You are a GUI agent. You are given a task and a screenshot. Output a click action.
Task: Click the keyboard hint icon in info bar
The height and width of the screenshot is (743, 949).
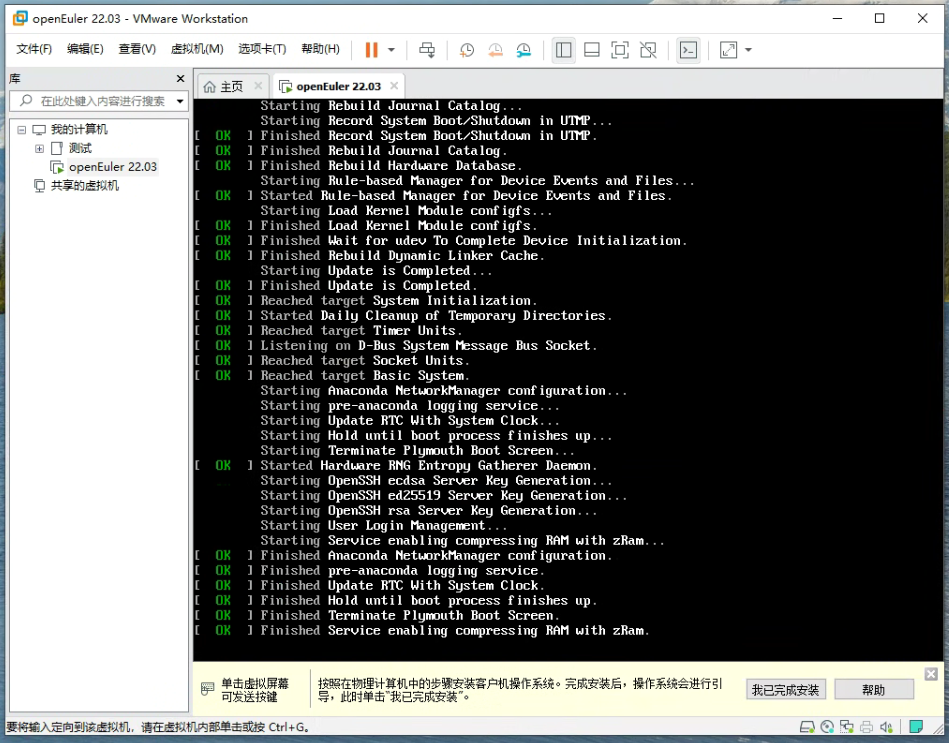207,689
